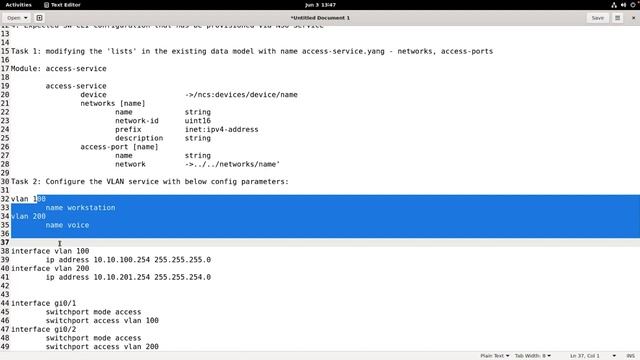
Task: Close the Text Editor window
Action: click(x=633, y=18)
